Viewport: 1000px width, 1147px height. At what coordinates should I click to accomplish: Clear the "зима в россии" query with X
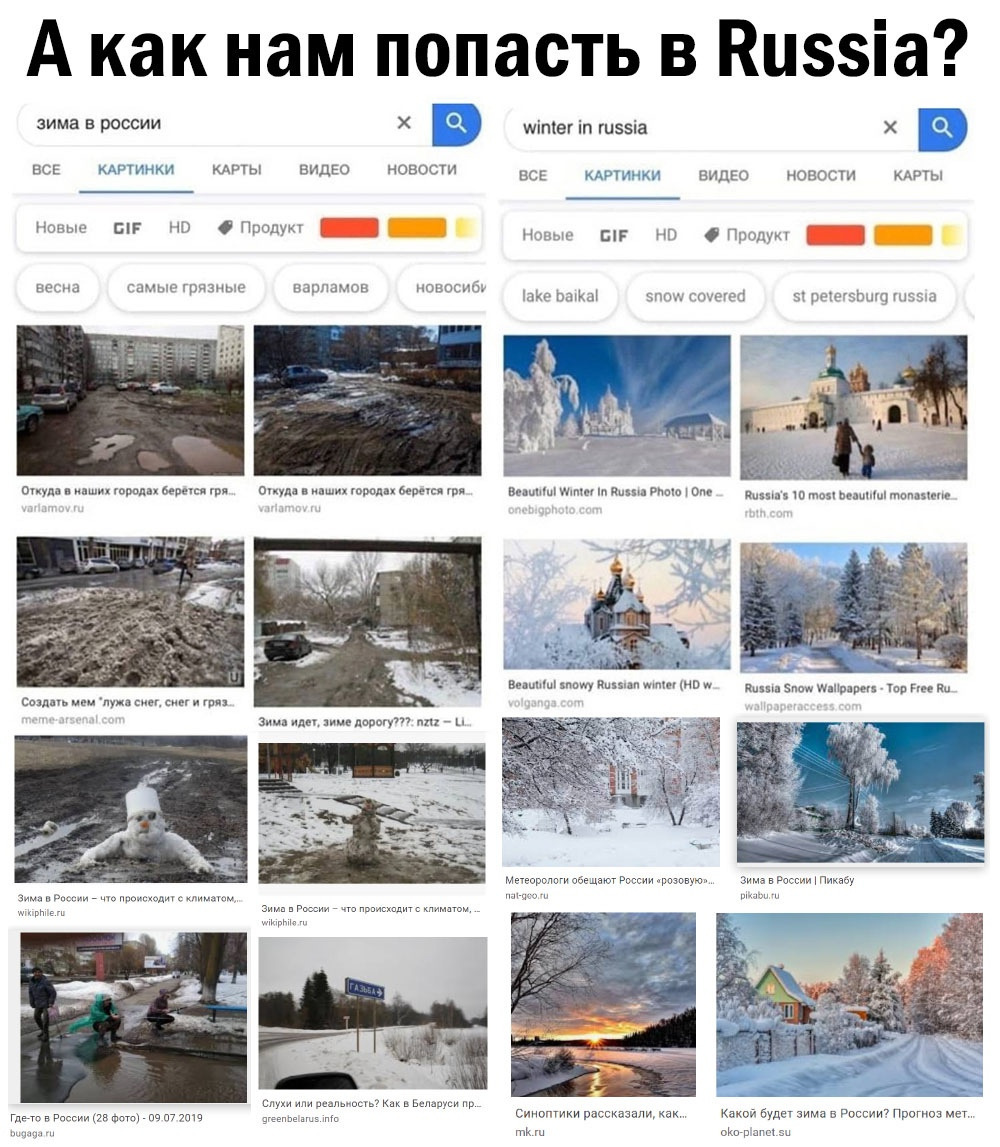pyautogui.click(x=404, y=123)
